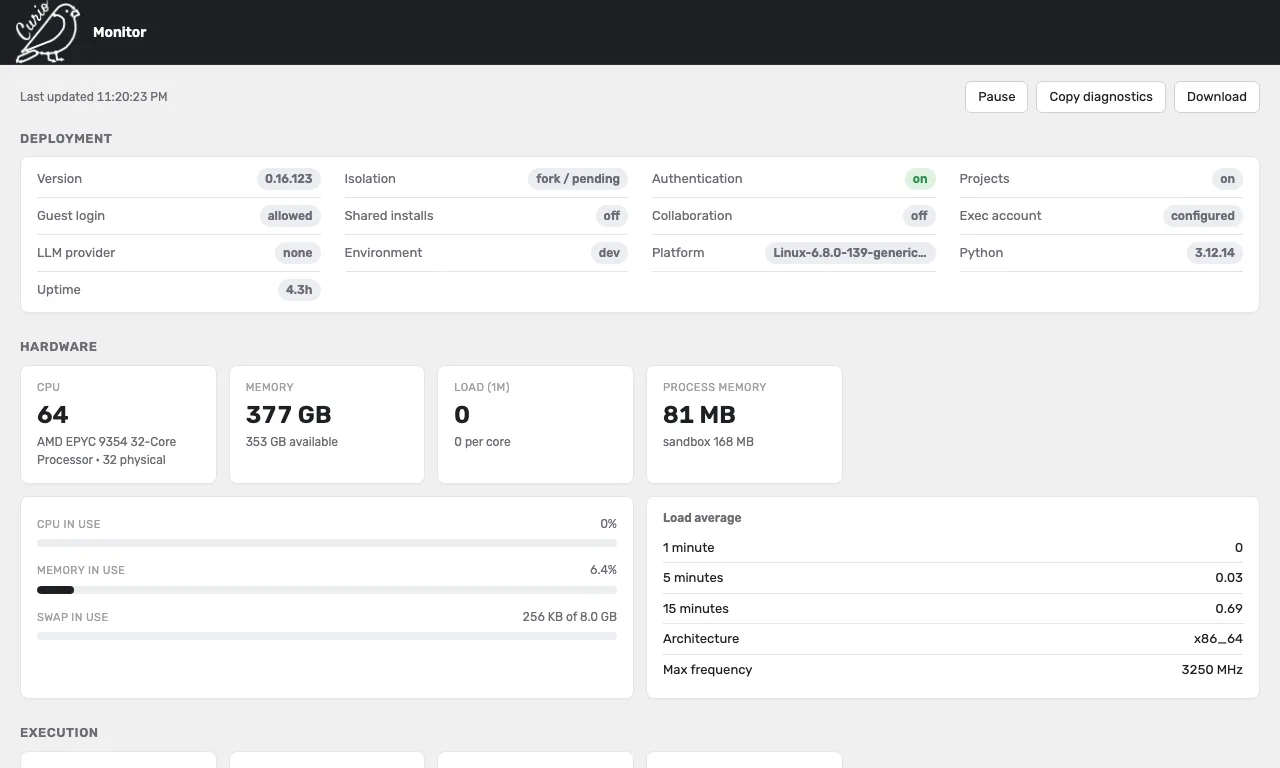Image resolution: width=1280 pixels, height=768 pixels.
Task: Click the Exec account 'configured' badge
Action: click(x=1203, y=216)
